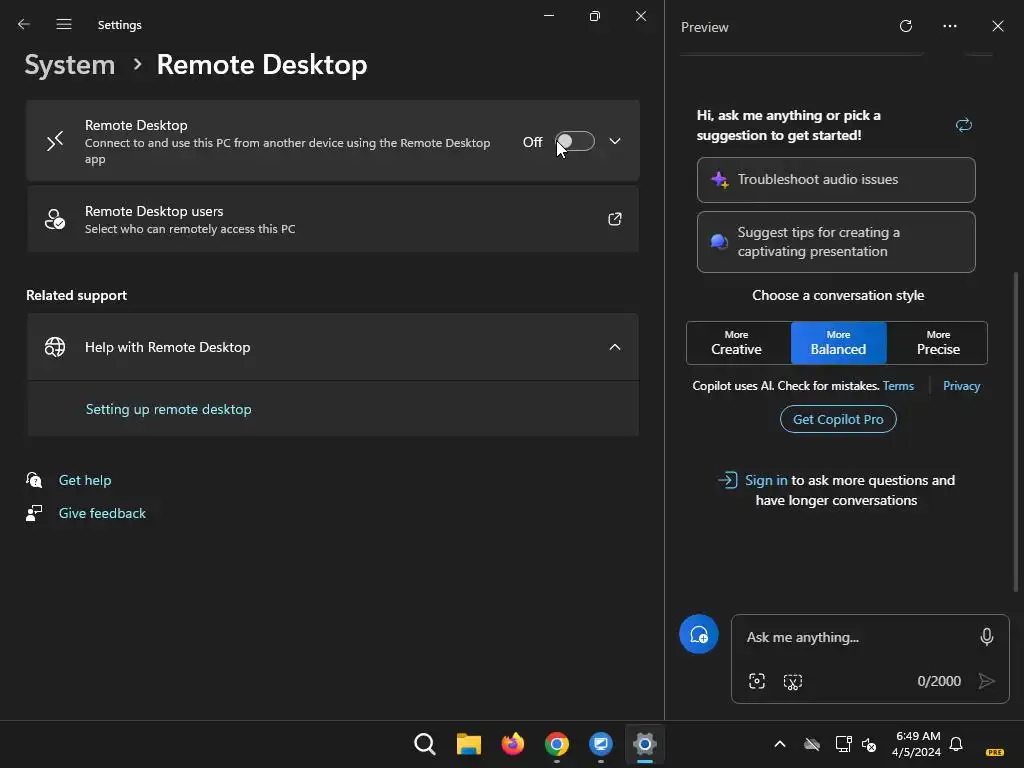The image size is (1024, 768).
Task: Close the Copilot Preview pane
Action: (998, 26)
